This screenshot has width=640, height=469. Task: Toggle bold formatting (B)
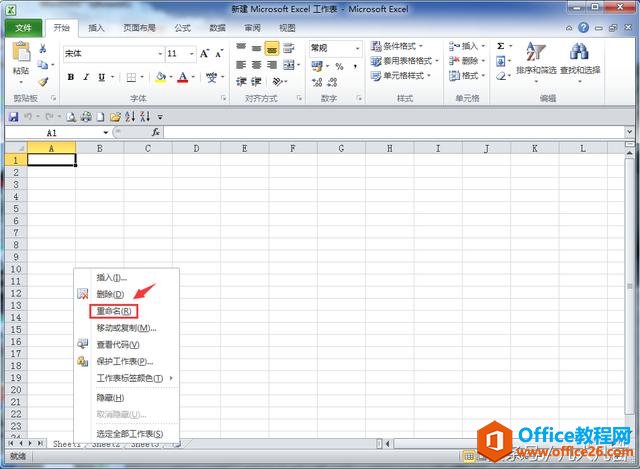tap(71, 77)
